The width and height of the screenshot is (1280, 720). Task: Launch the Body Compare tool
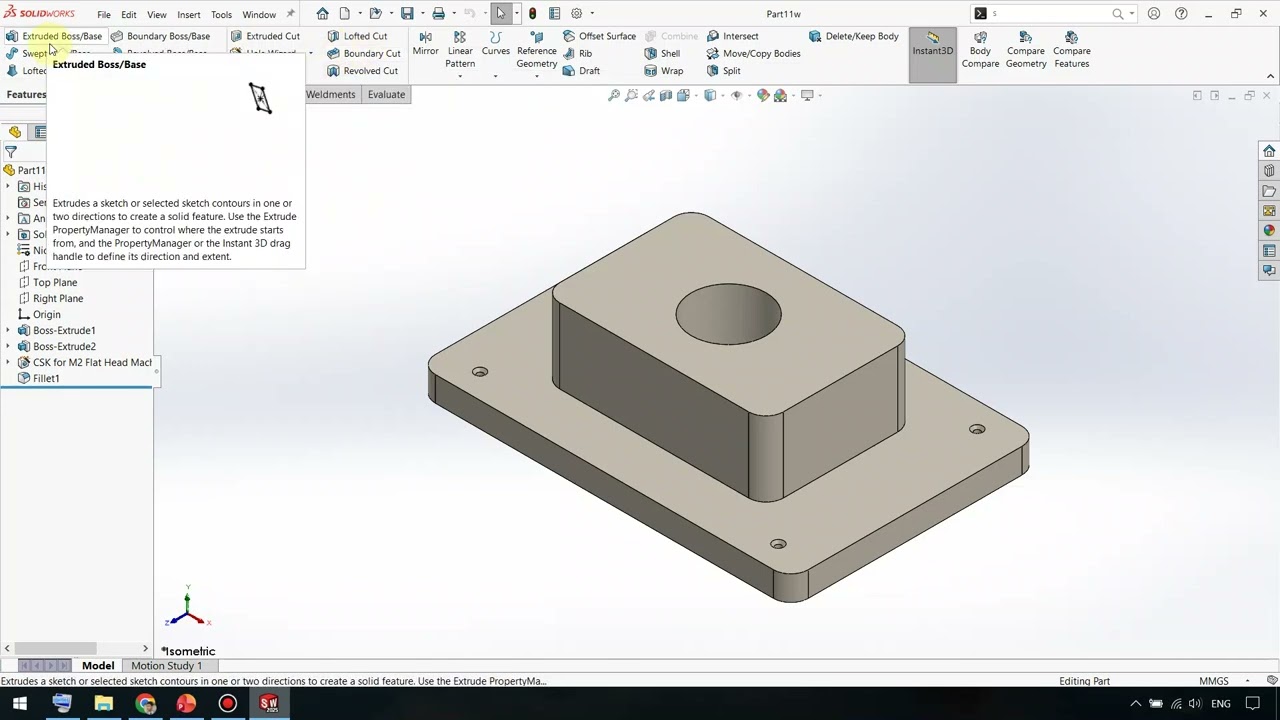980,50
